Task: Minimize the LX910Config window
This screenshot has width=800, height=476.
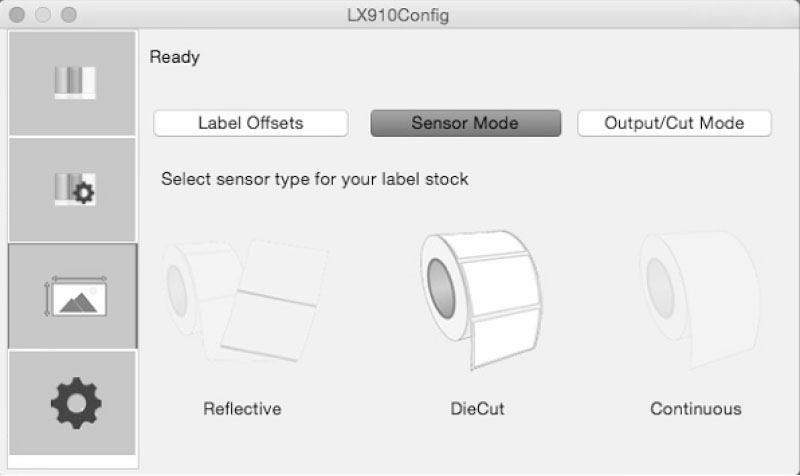Action: (x=43, y=15)
